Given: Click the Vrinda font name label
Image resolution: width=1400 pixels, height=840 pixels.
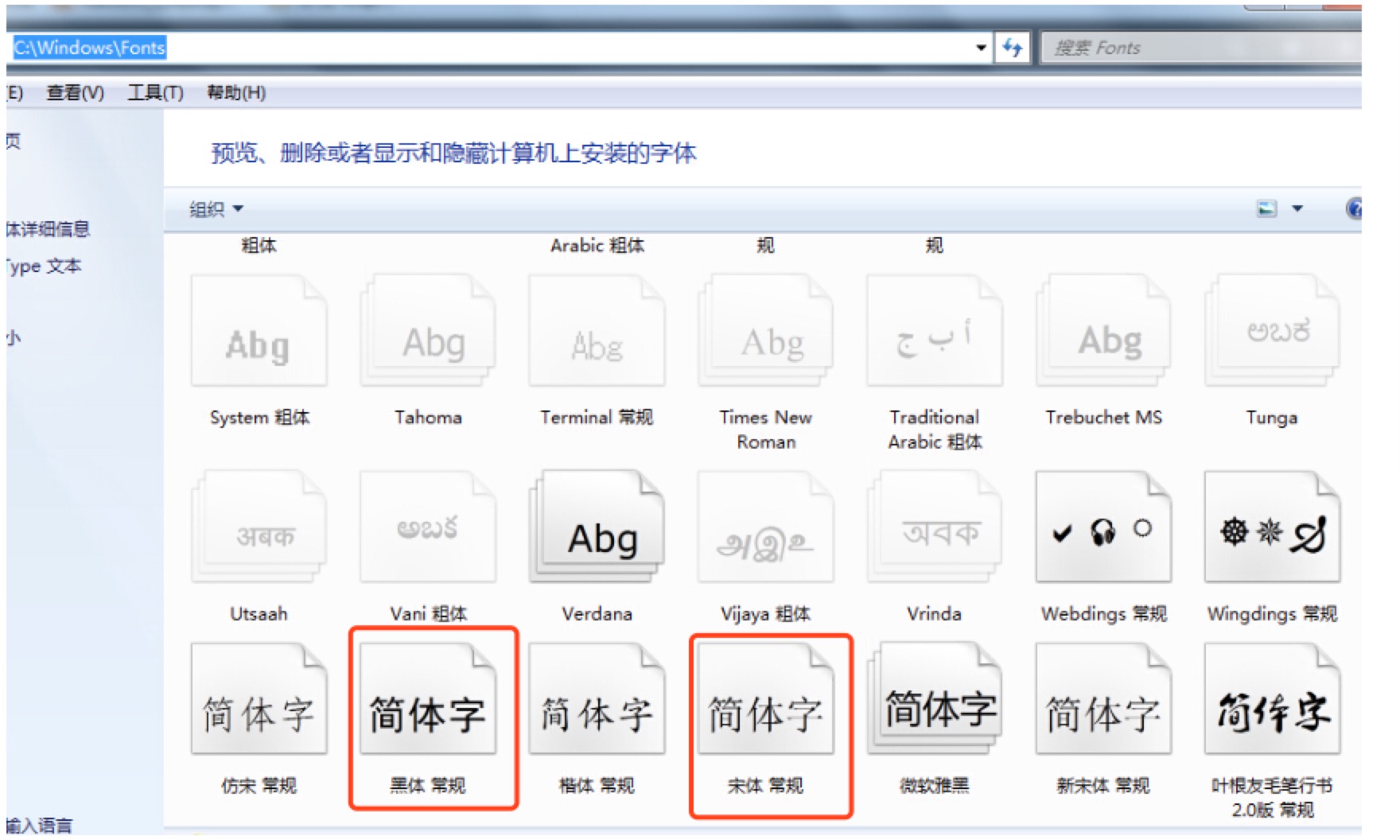Looking at the screenshot, I should pos(934,614).
